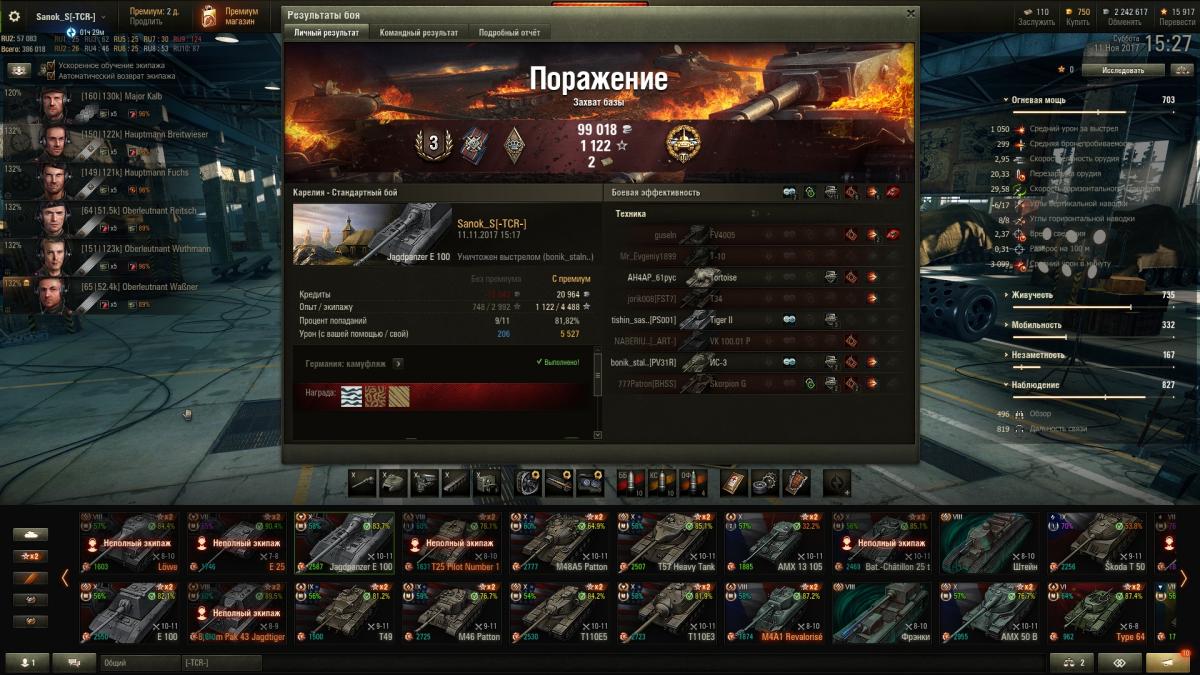
Task: Expand the Живучесть section
Action: tap(1005, 295)
